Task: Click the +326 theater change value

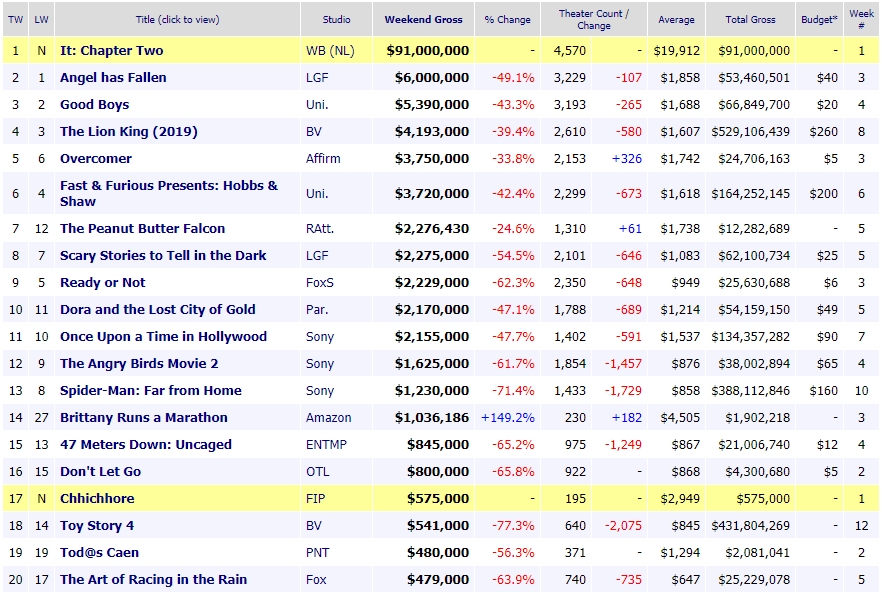Action: click(x=627, y=159)
